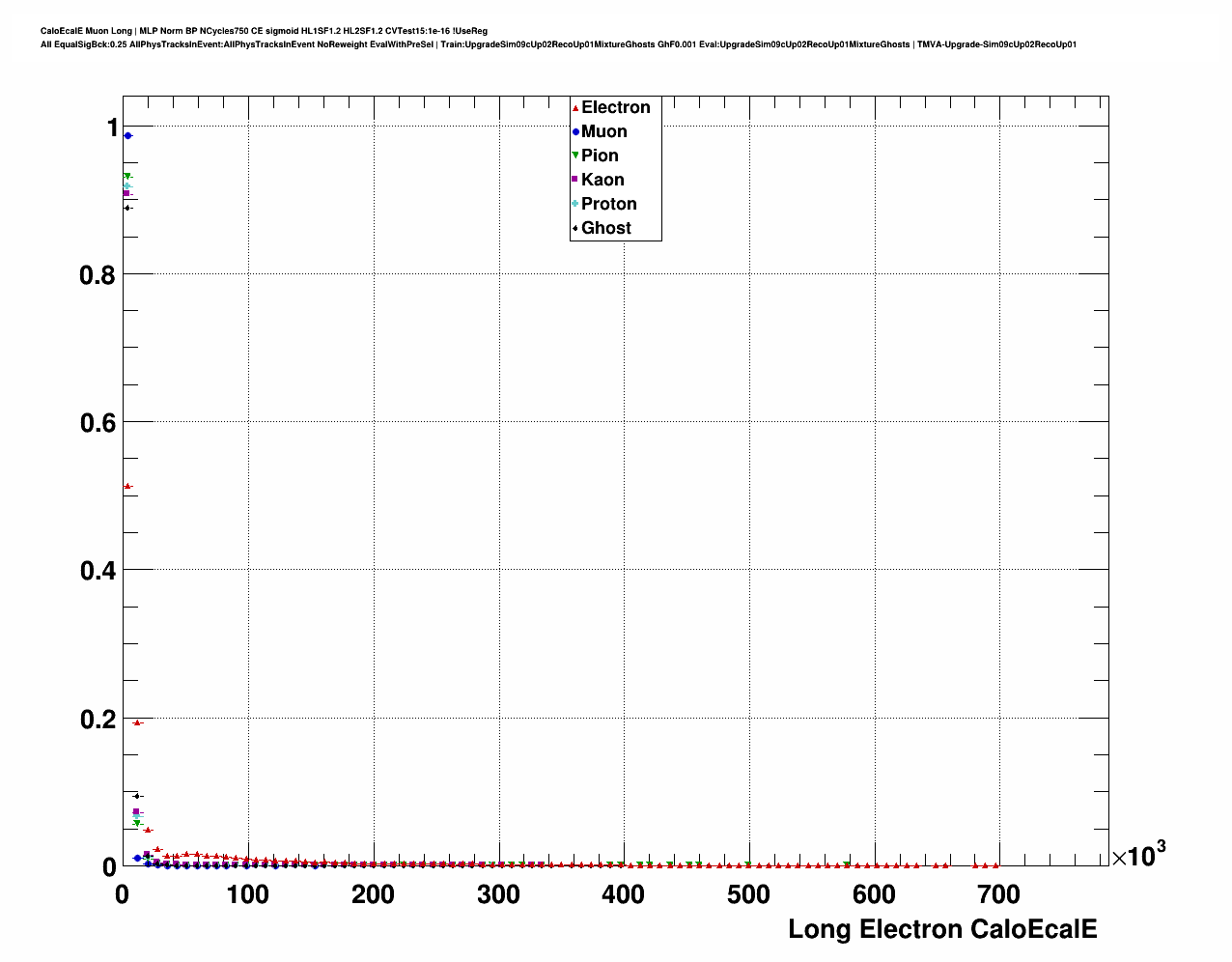Click the second title line starting All EqualSigBck
This screenshot has width=1232, height=962.
[x=558, y=44]
